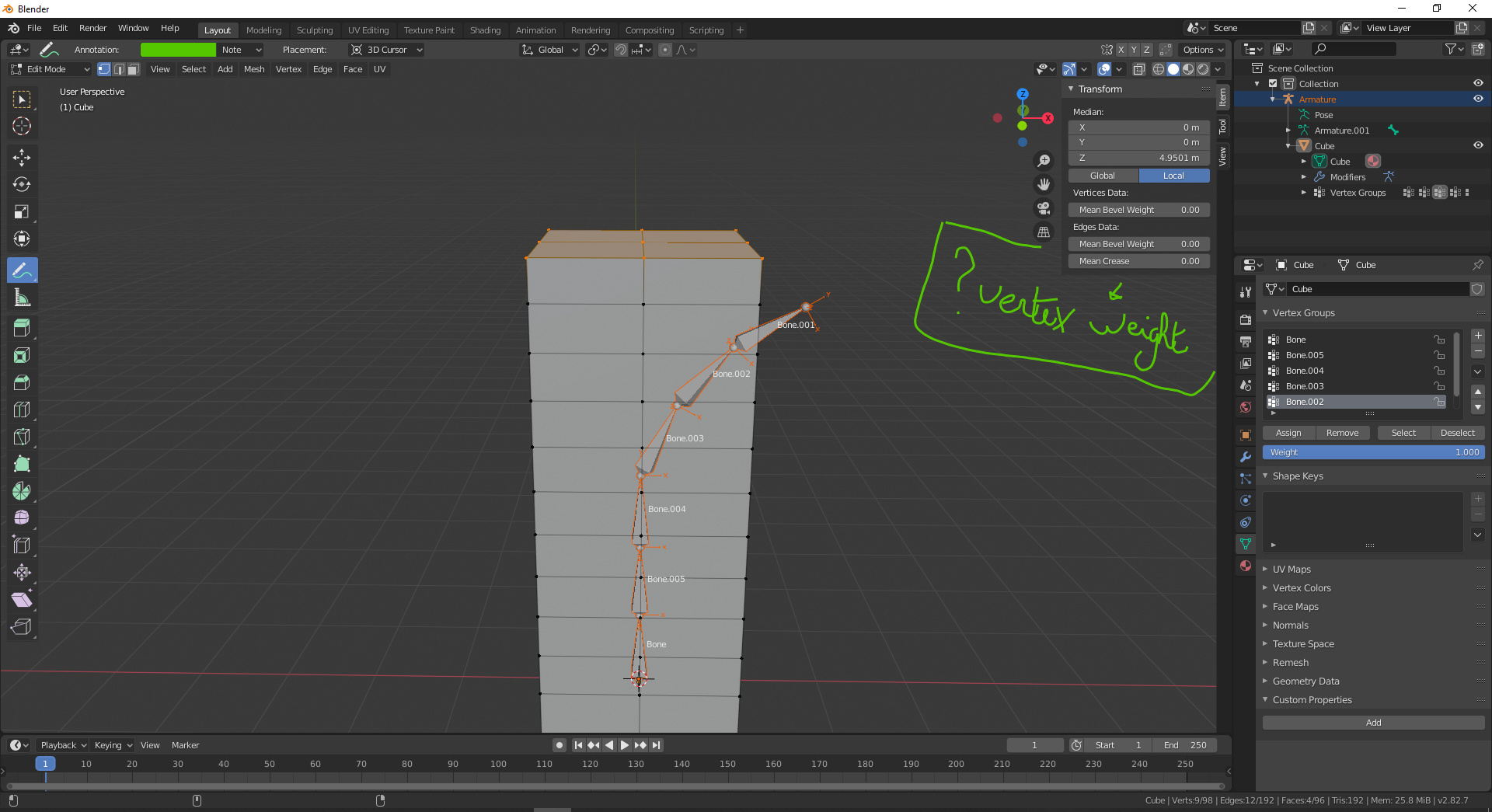This screenshot has height=812, width=1492.
Task: Set transform median to Local
Action: point(1173,176)
